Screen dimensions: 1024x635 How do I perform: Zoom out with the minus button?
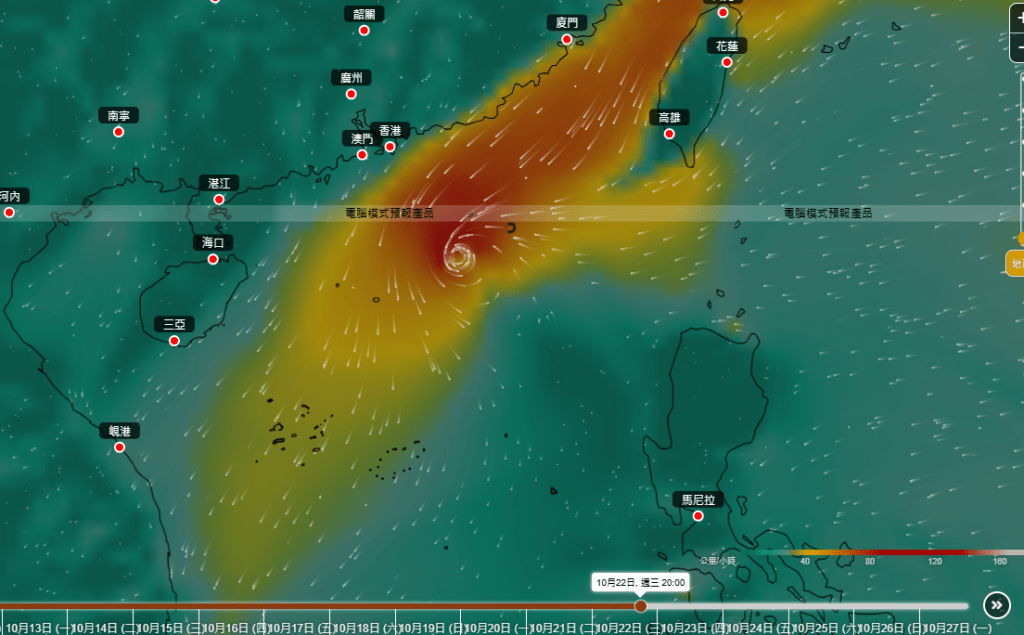[1018, 46]
